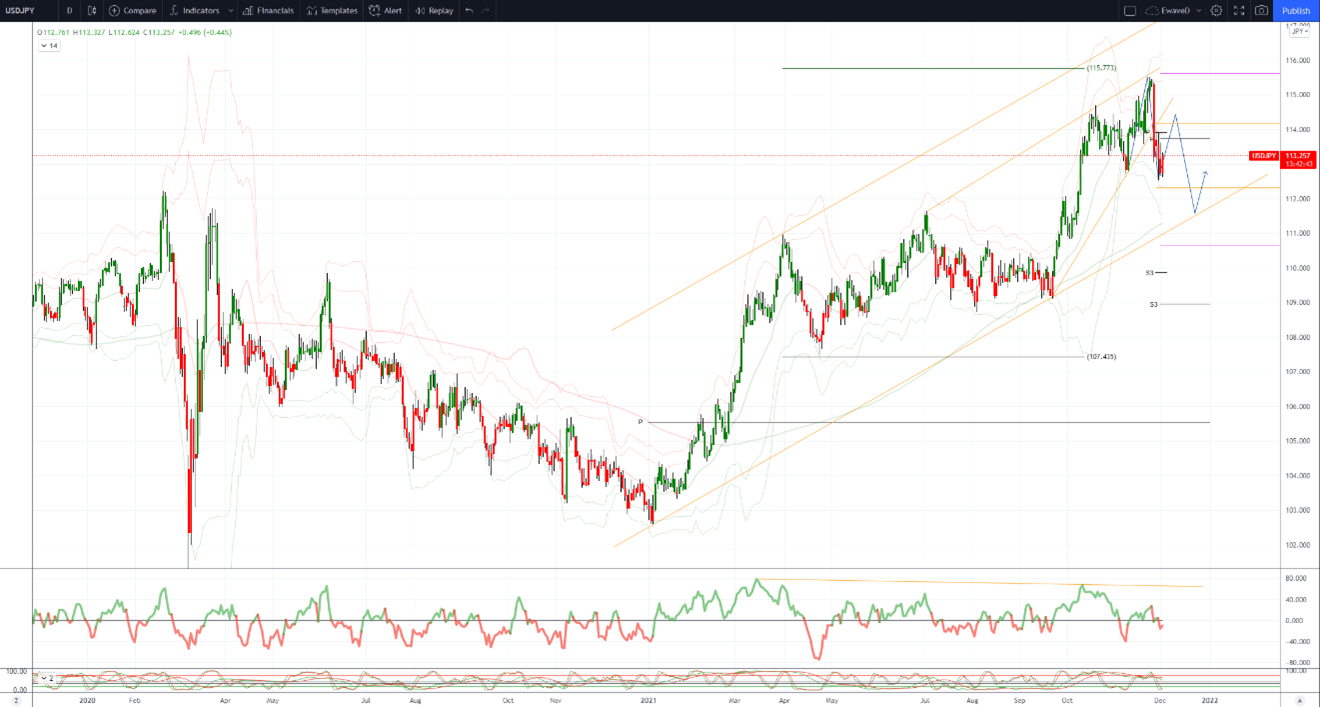Click the D timeframe interval button

point(69,11)
